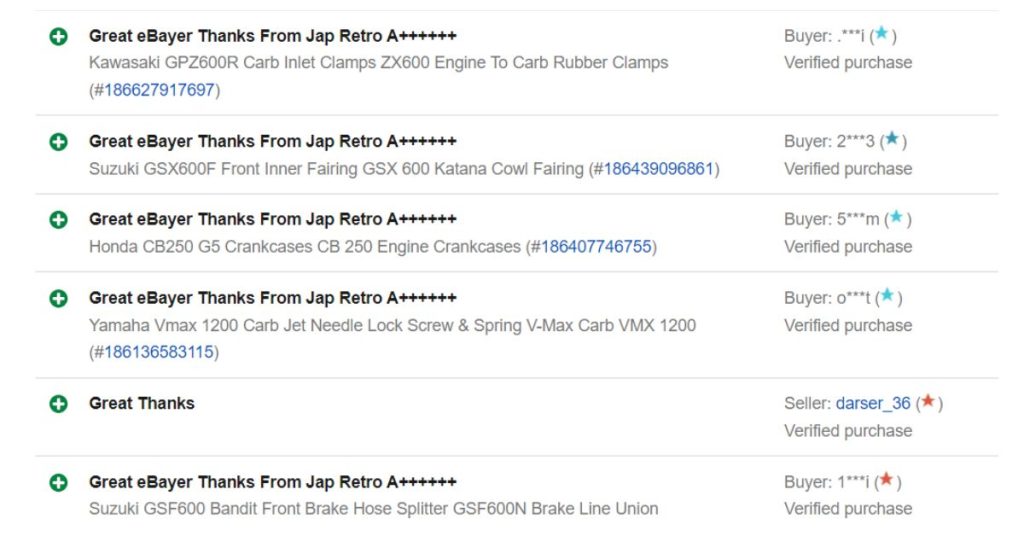Viewport: 1024px width, 536px height.
Task: Click the red star next to seller darser_36
Action: (x=927, y=402)
